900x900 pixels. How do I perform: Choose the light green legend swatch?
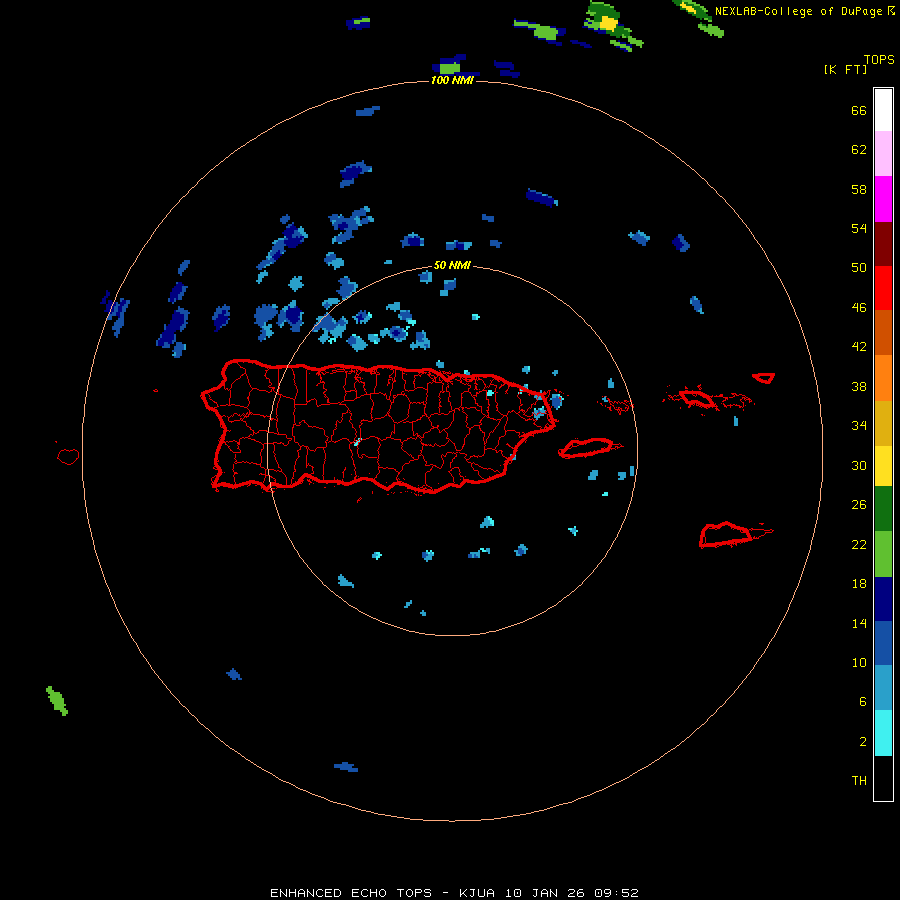tap(883, 554)
